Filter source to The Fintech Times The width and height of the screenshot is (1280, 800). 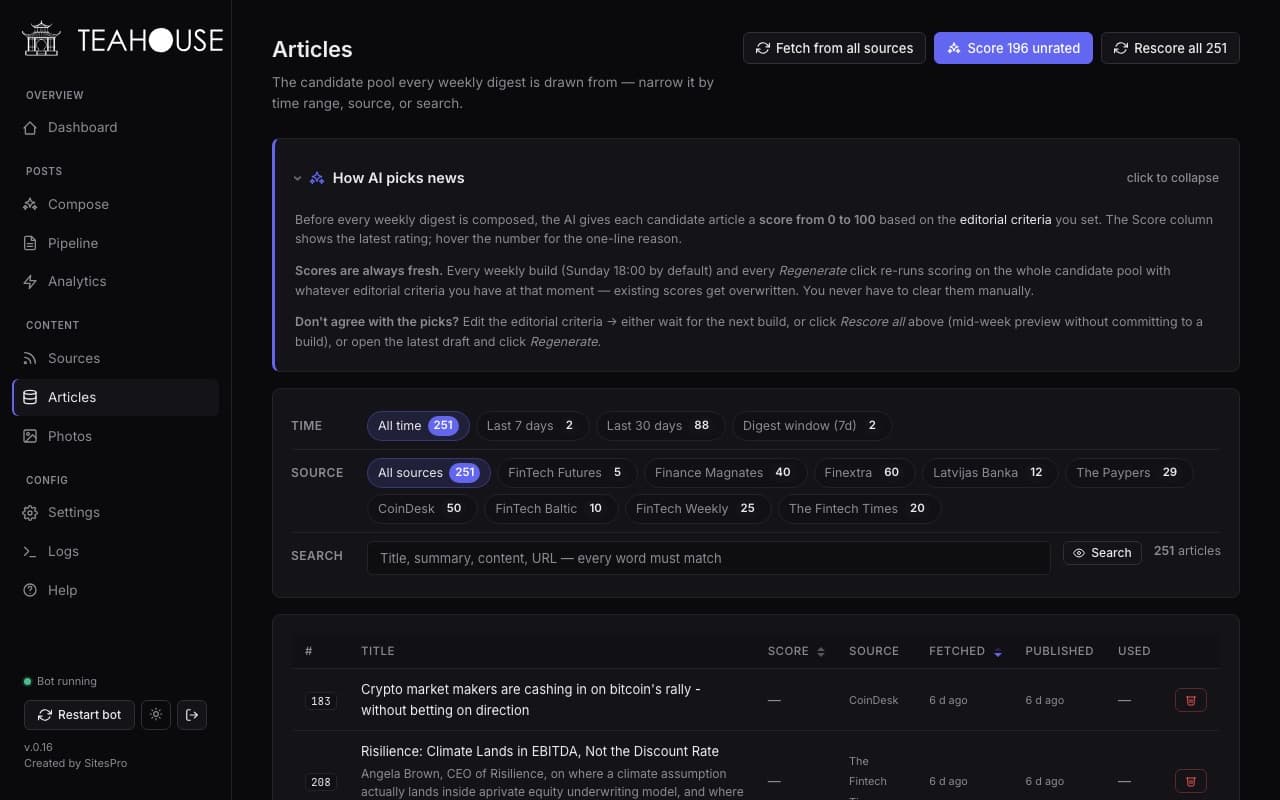click(x=859, y=509)
